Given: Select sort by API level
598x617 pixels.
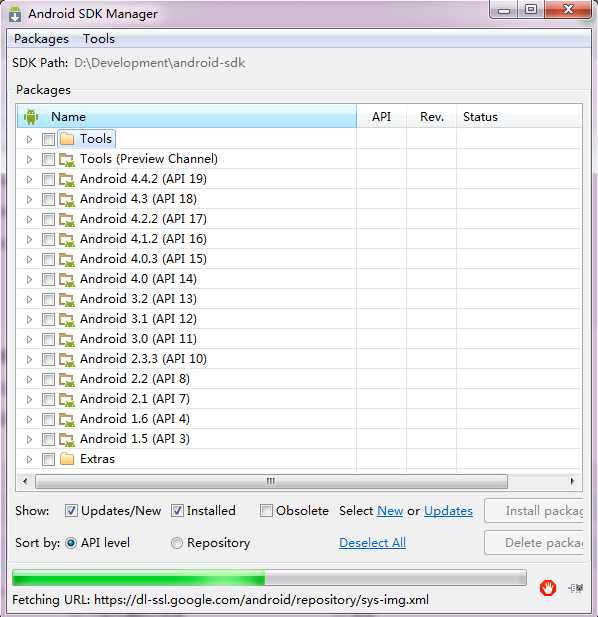Looking at the screenshot, I should [71, 543].
